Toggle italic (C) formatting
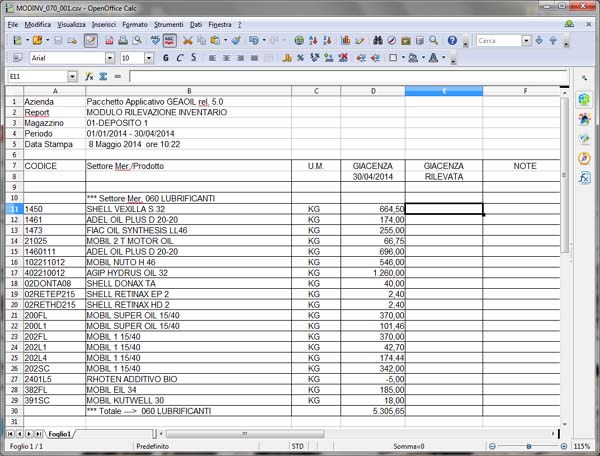The width and height of the screenshot is (600, 456). tap(179, 58)
